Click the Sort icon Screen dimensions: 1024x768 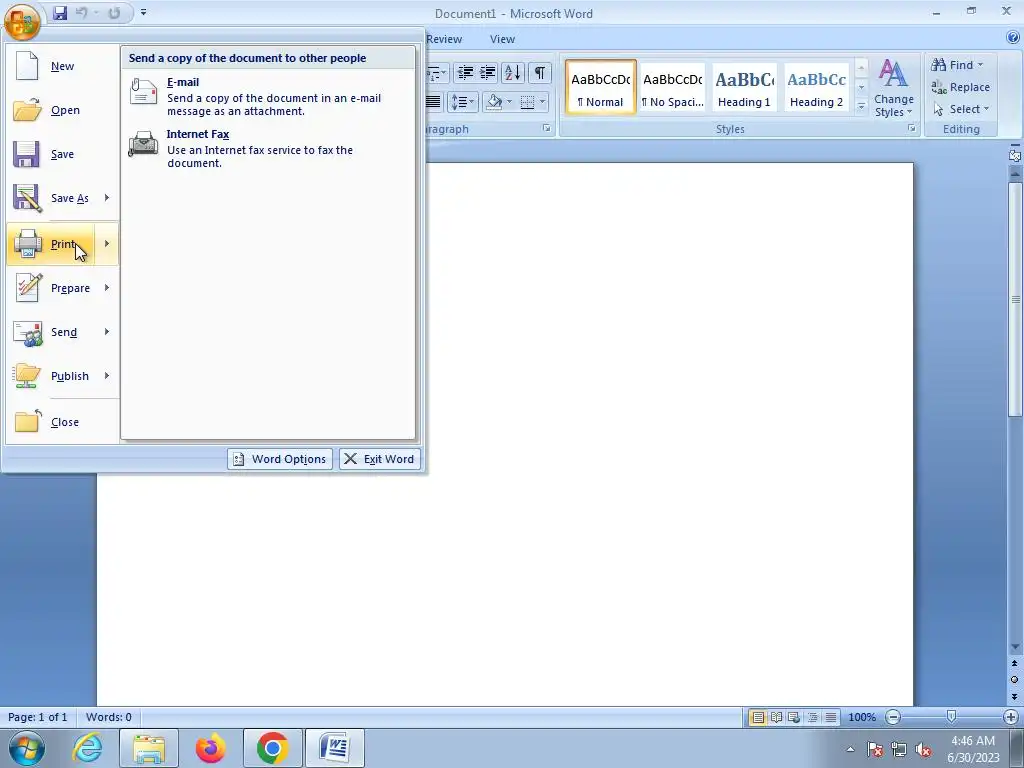[513, 72]
